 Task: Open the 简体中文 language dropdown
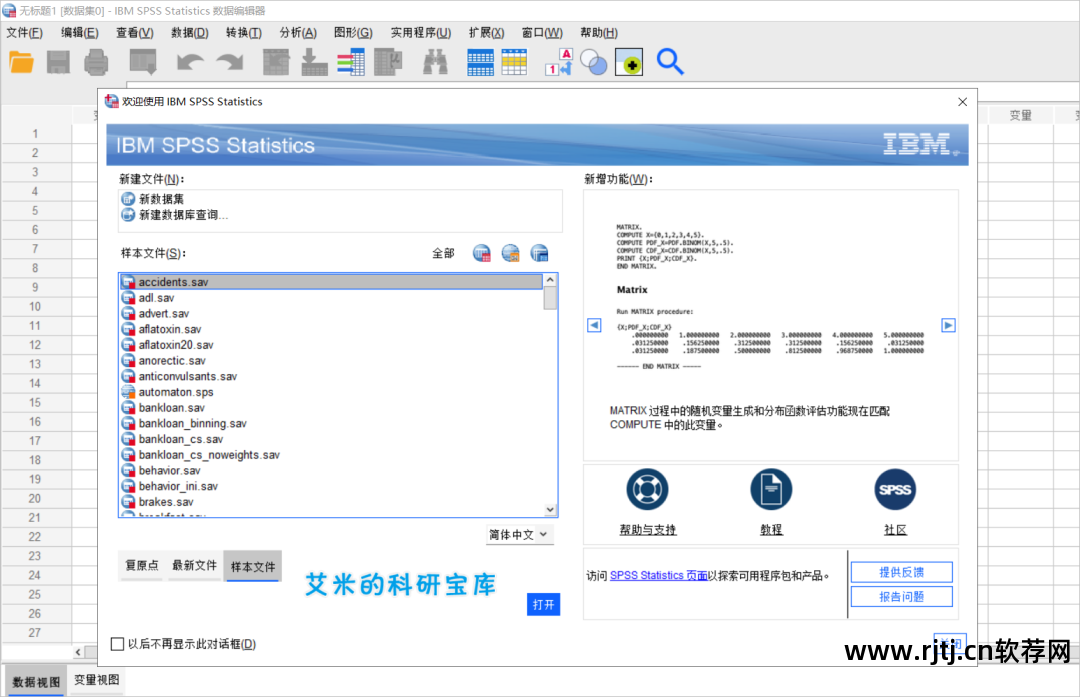click(x=519, y=534)
